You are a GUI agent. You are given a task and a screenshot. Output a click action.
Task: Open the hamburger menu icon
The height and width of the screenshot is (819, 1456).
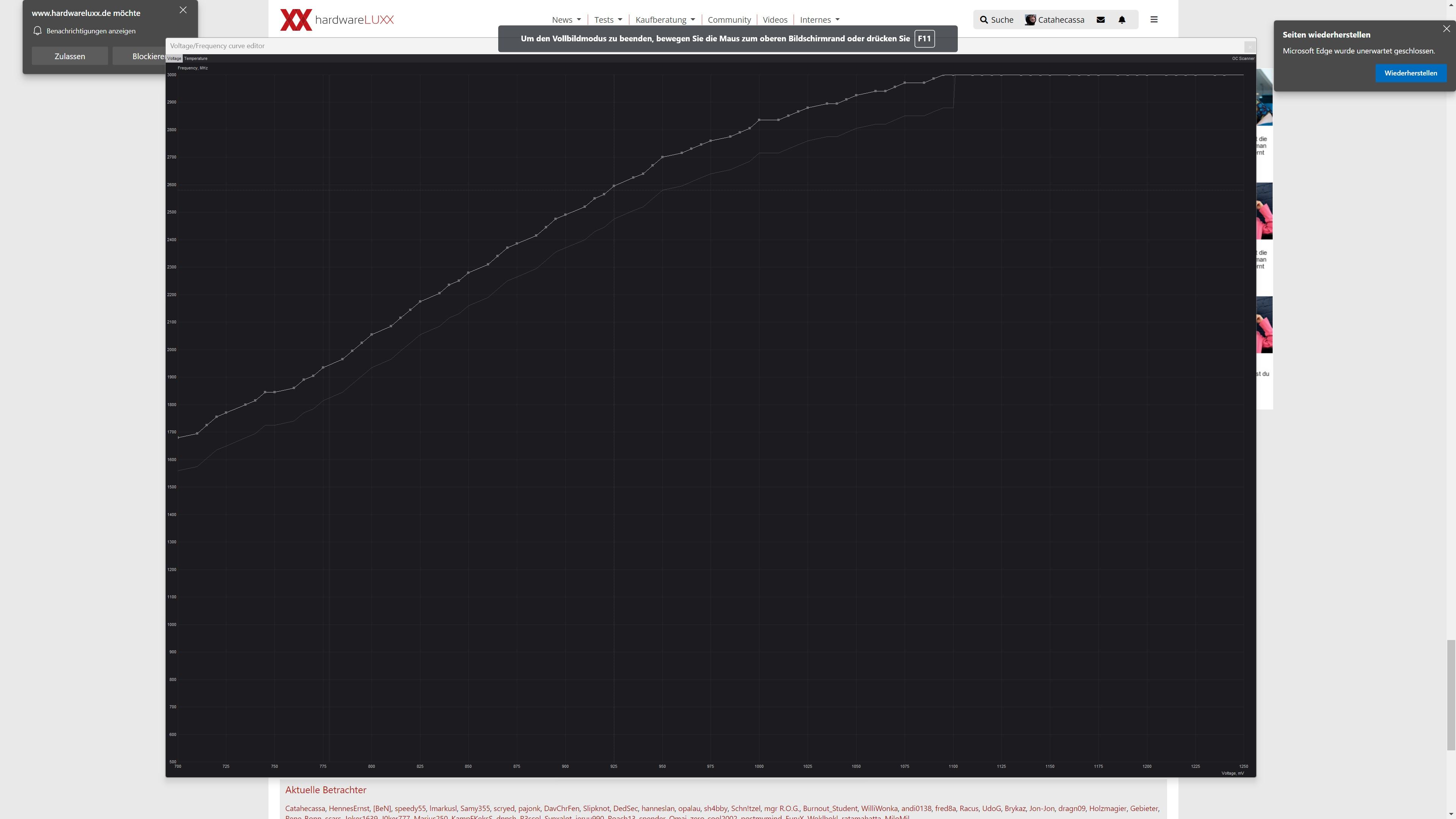pyautogui.click(x=1154, y=19)
